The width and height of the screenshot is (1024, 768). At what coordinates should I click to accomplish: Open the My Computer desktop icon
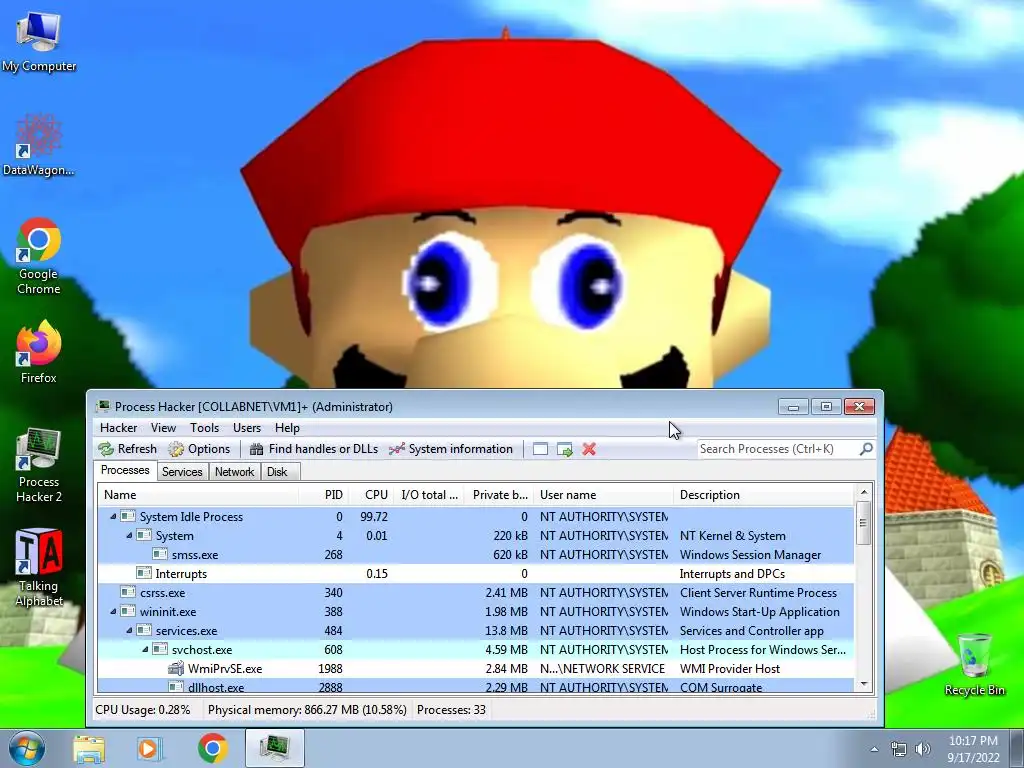click(x=39, y=42)
